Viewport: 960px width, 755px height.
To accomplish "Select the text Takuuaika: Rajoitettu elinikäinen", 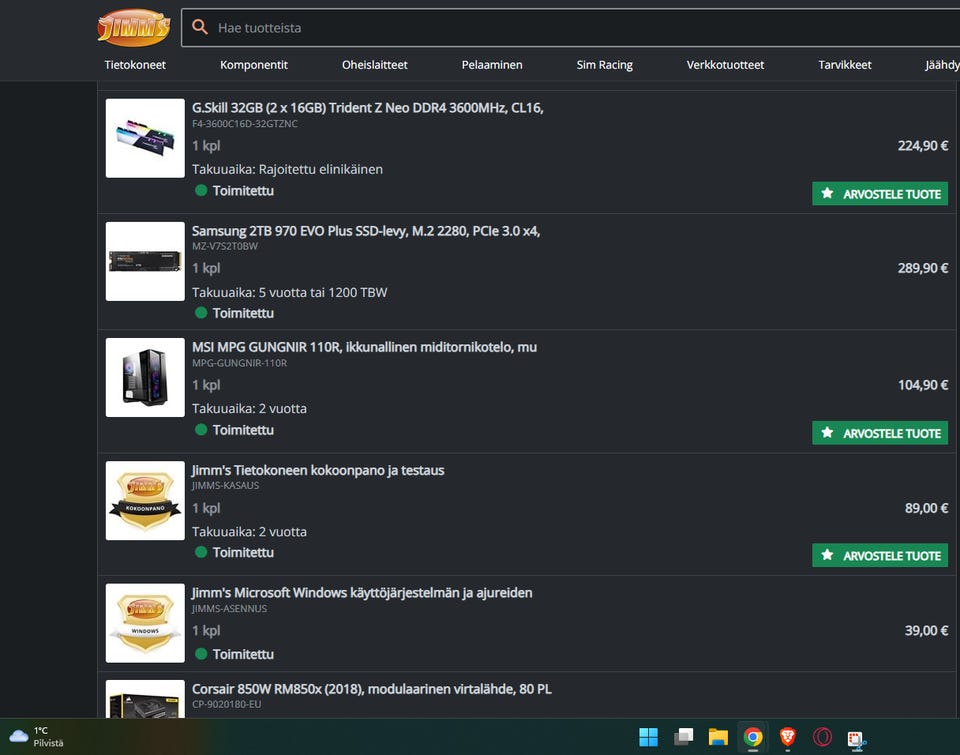I will click(x=287, y=170).
